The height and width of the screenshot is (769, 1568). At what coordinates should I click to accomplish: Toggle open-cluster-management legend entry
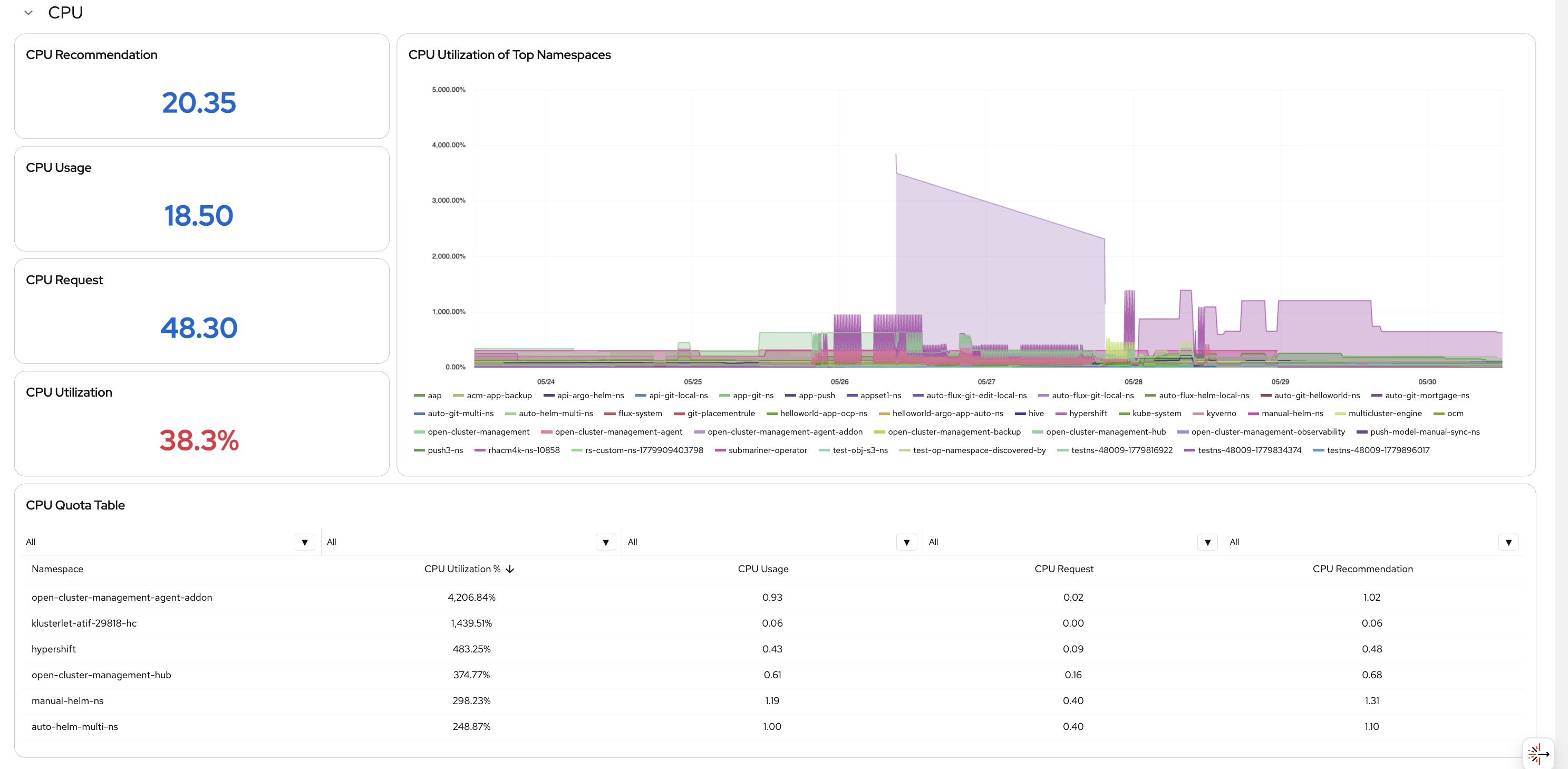coord(472,431)
